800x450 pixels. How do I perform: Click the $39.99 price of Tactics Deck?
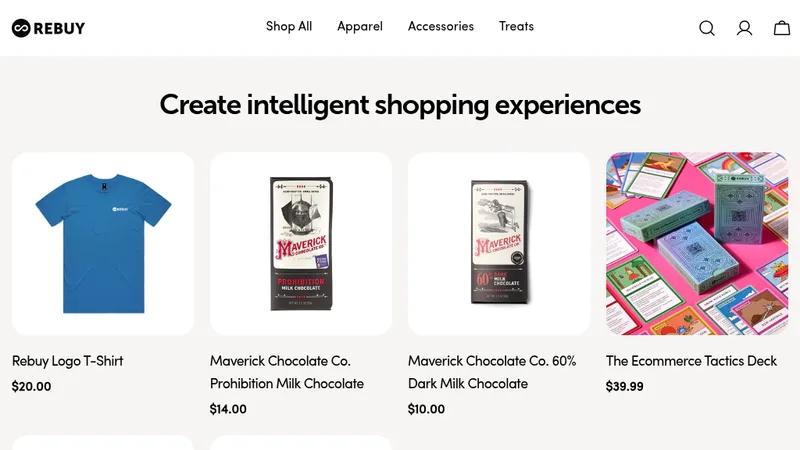(x=624, y=386)
